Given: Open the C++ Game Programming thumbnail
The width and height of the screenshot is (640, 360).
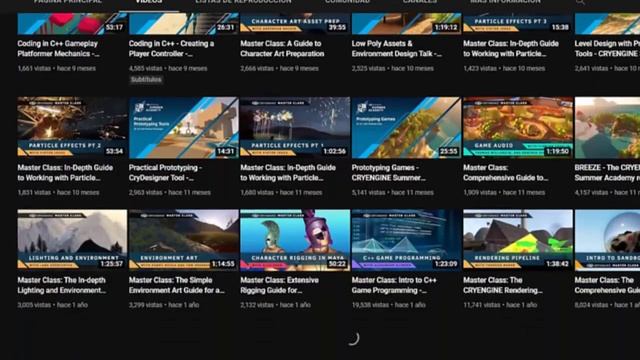Looking at the screenshot, I should (407, 240).
